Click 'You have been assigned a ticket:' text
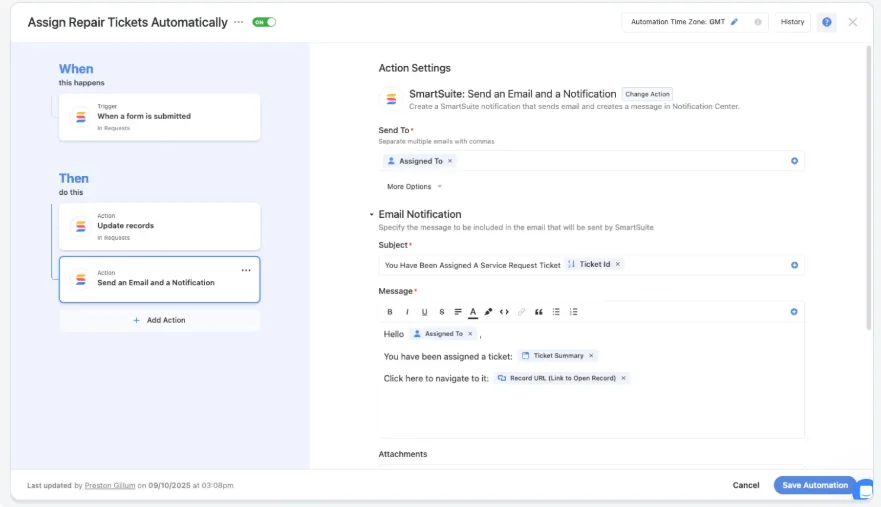The width and height of the screenshot is (881, 507). click(x=448, y=356)
